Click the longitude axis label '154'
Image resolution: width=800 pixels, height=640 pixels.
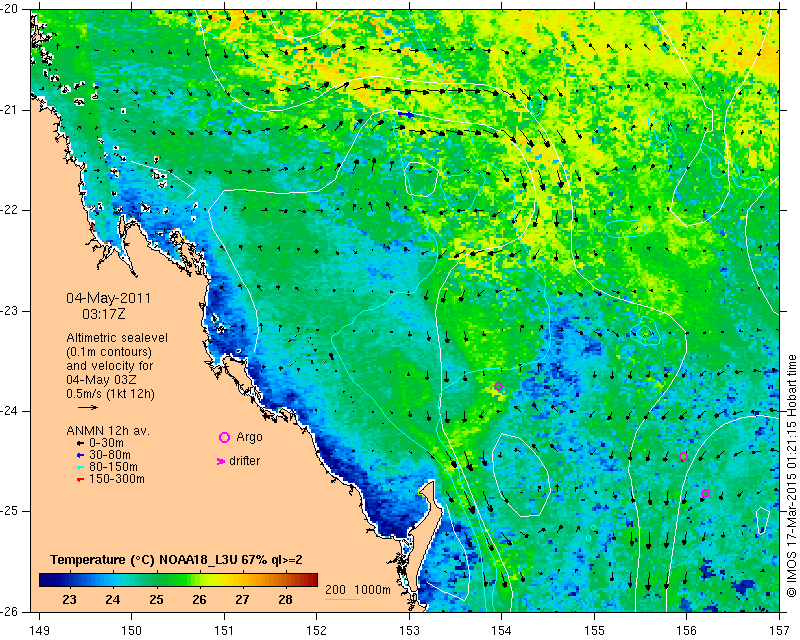502,631
